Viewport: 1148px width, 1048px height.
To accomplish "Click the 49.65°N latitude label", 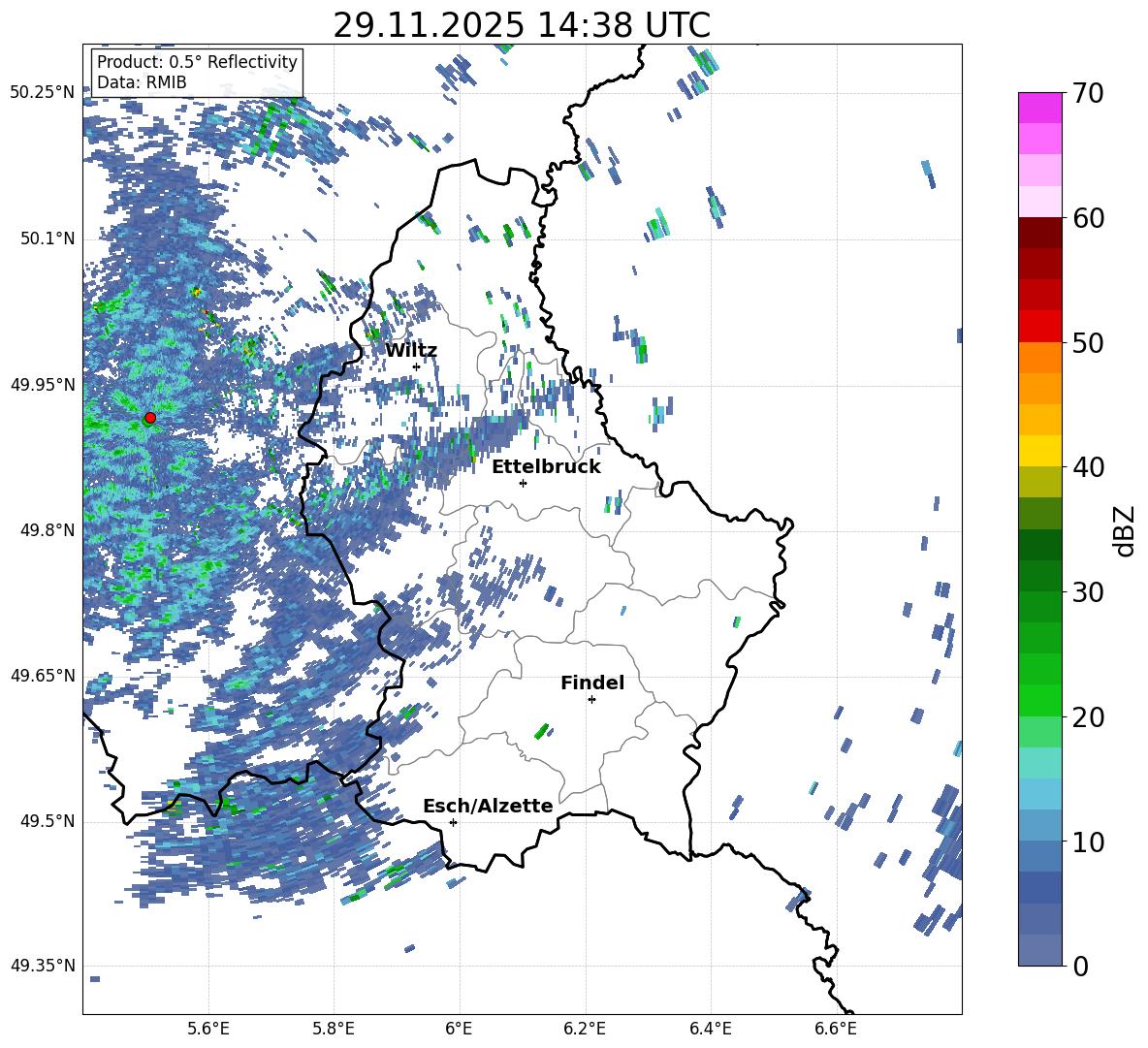I will click(43, 676).
